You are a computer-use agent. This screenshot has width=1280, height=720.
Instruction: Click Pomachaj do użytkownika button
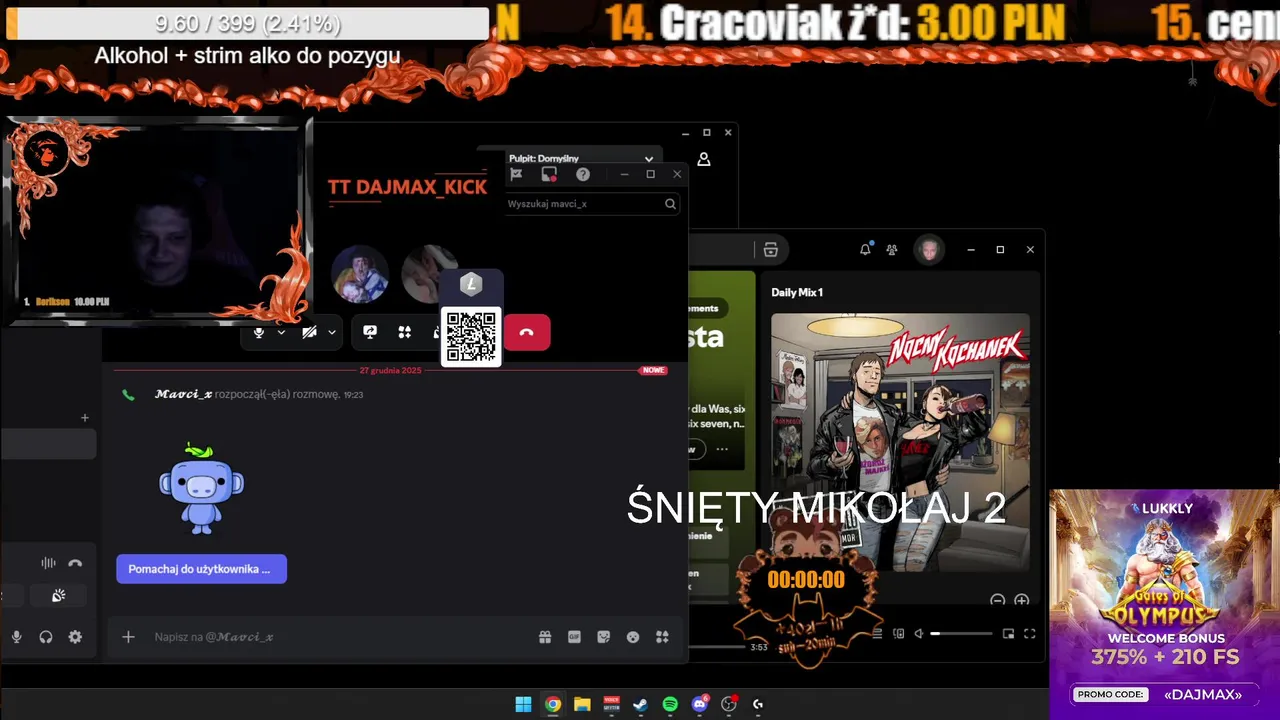point(201,569)
